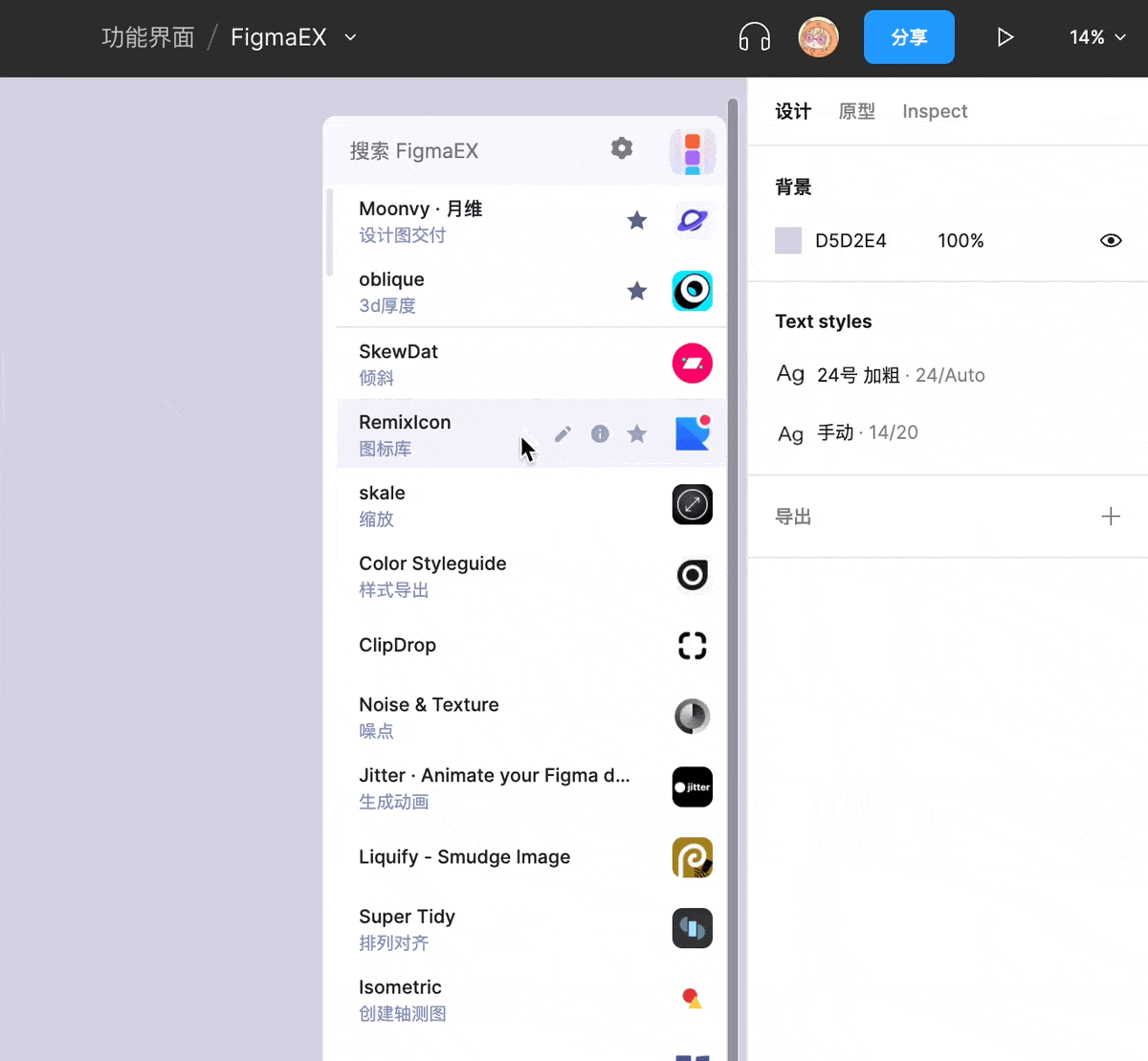This screenshot has height=1061, width=1148.
Task: Go to 功能界面 breadcrumb
Action: coord(148,37)
